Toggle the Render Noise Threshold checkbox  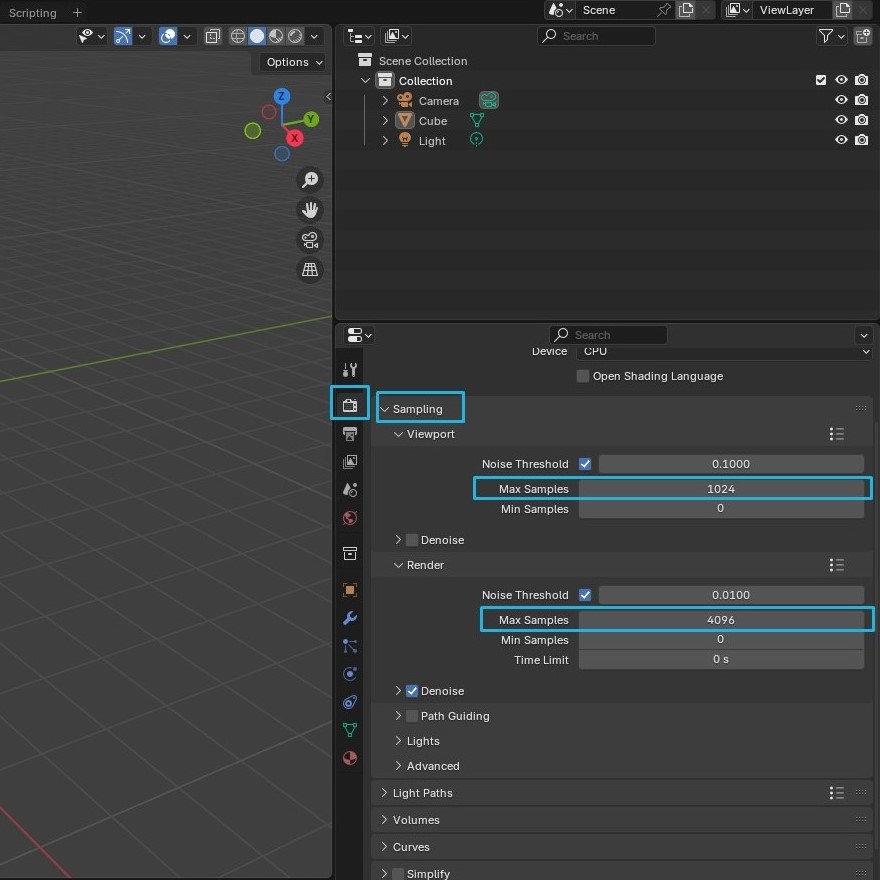(585, 594)
